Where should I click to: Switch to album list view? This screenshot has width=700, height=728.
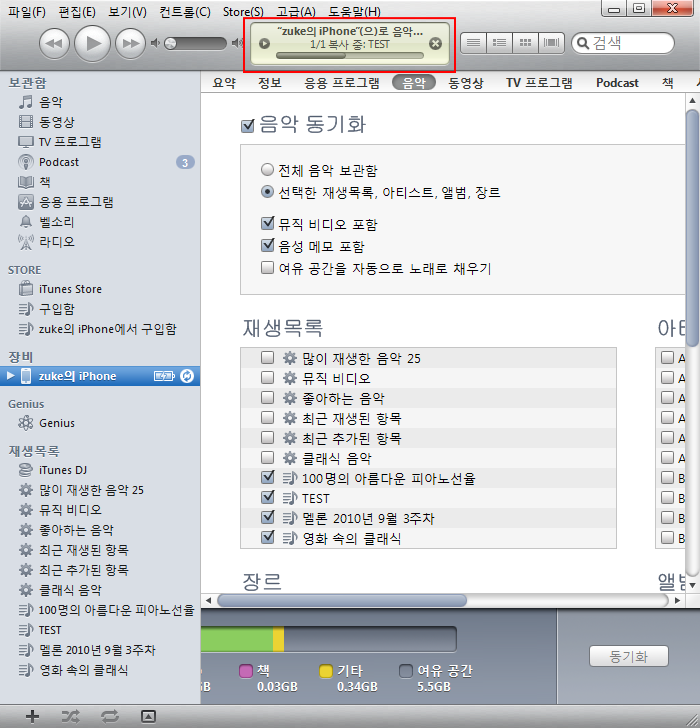tap(499, 43)
